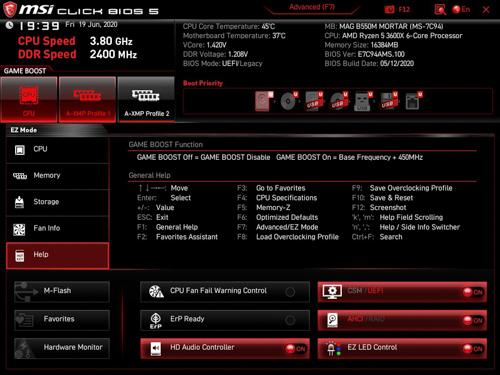Enable the CPU Game Boost button

click(29, 99)
